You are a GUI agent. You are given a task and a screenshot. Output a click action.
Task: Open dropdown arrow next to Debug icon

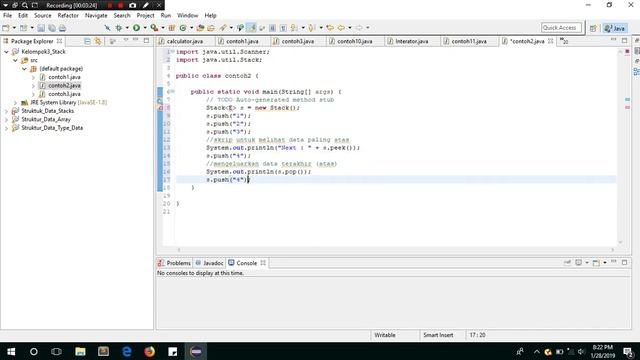pyautogui.click(x=127, y=28)
